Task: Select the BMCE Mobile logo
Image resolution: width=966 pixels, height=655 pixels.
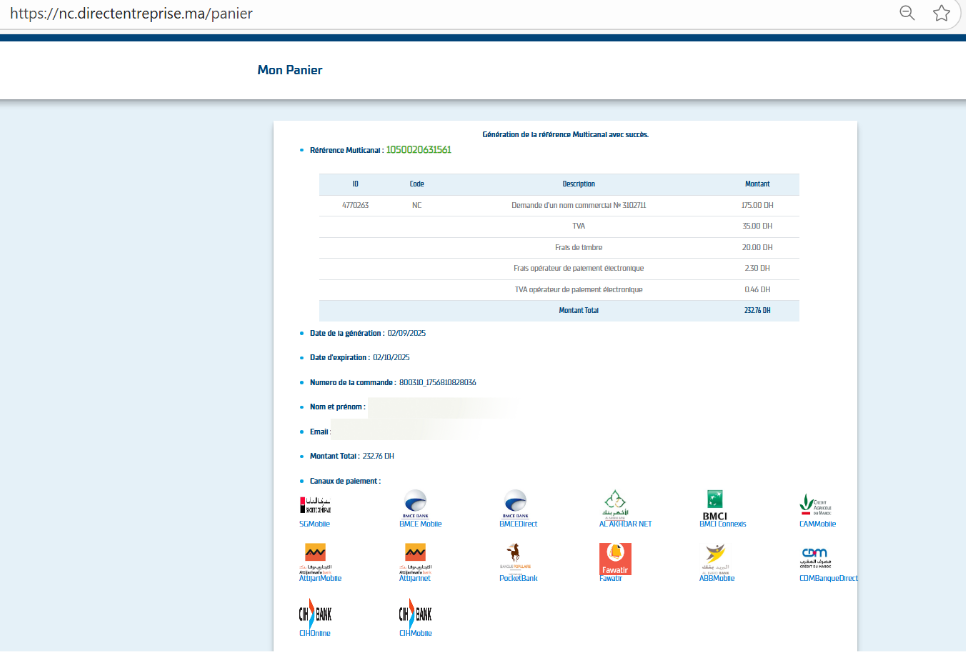Action: pos(414,502)
